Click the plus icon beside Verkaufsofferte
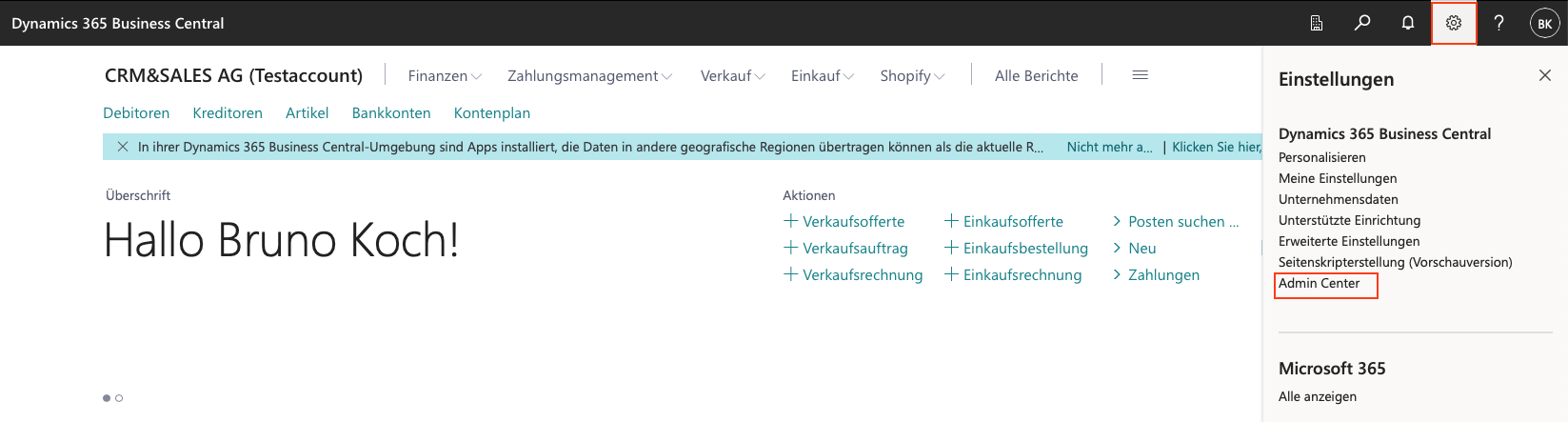This screenshot has height=422, width=1568. click(x=790, y=221)
